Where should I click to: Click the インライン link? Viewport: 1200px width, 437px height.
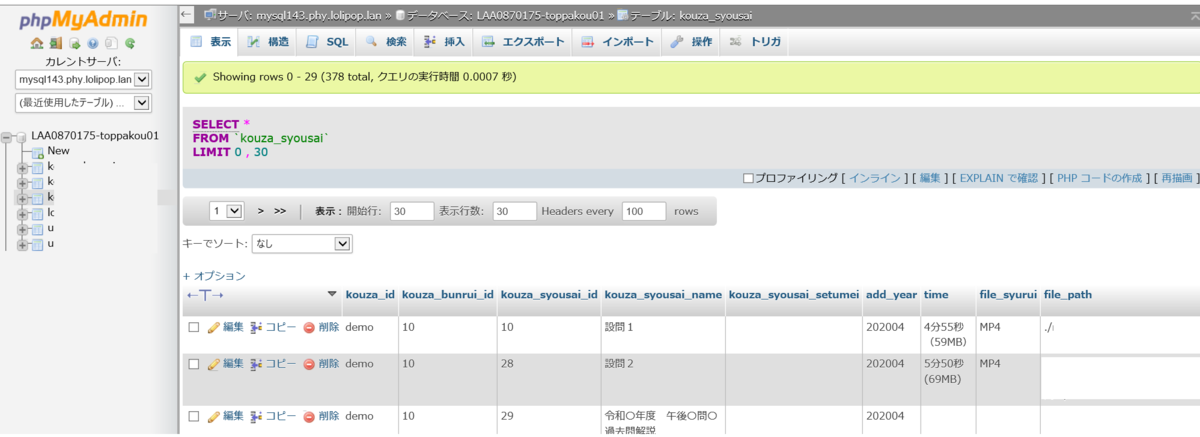pos(875,178)
